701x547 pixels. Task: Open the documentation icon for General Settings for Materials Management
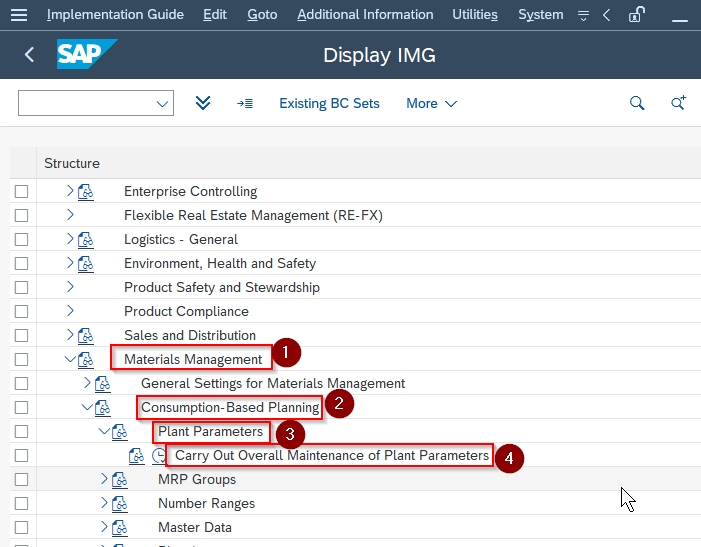102,383
